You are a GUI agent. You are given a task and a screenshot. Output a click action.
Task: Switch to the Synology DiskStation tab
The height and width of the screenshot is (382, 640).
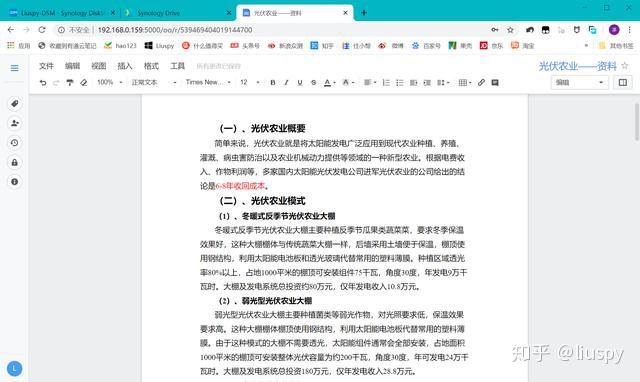pos(61,13)
